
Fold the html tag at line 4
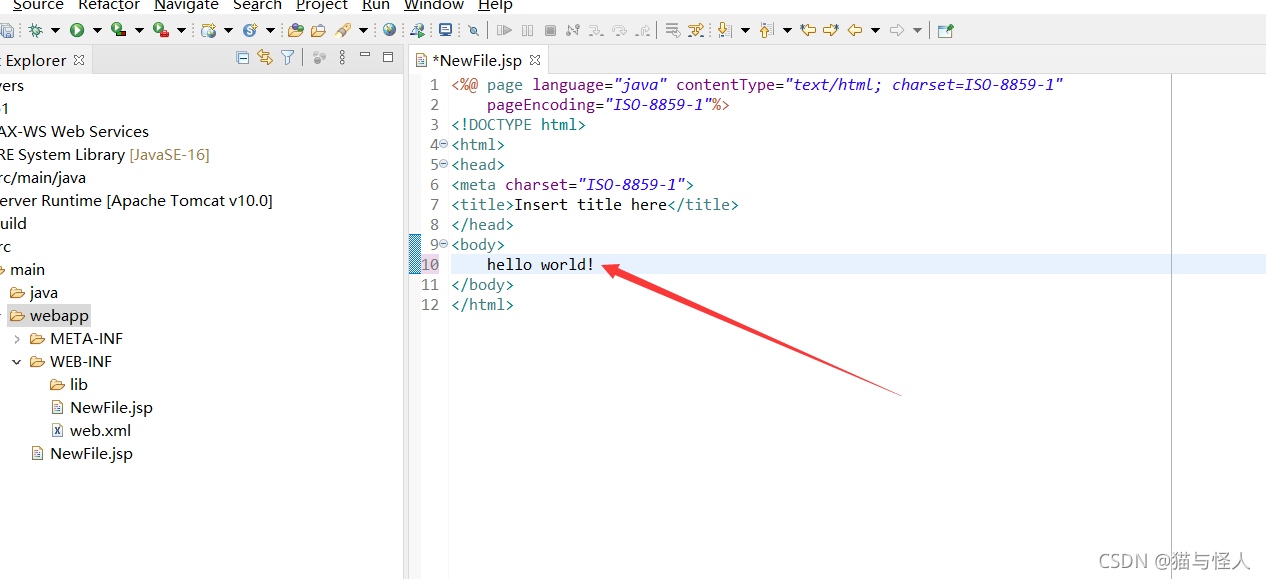click(x=444, y=144)
